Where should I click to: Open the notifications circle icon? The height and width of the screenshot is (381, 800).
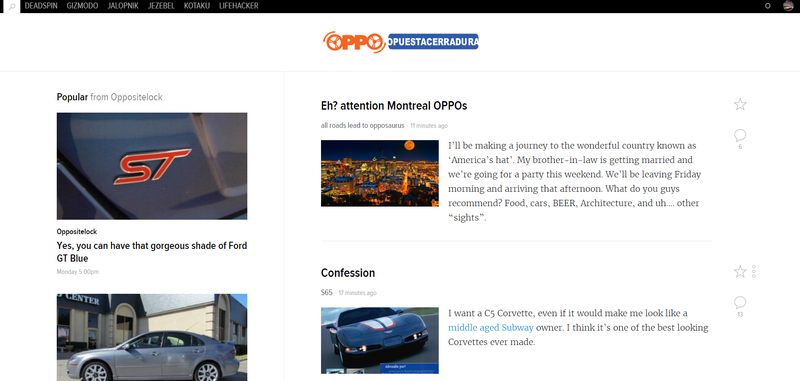[x=767, y=6]
